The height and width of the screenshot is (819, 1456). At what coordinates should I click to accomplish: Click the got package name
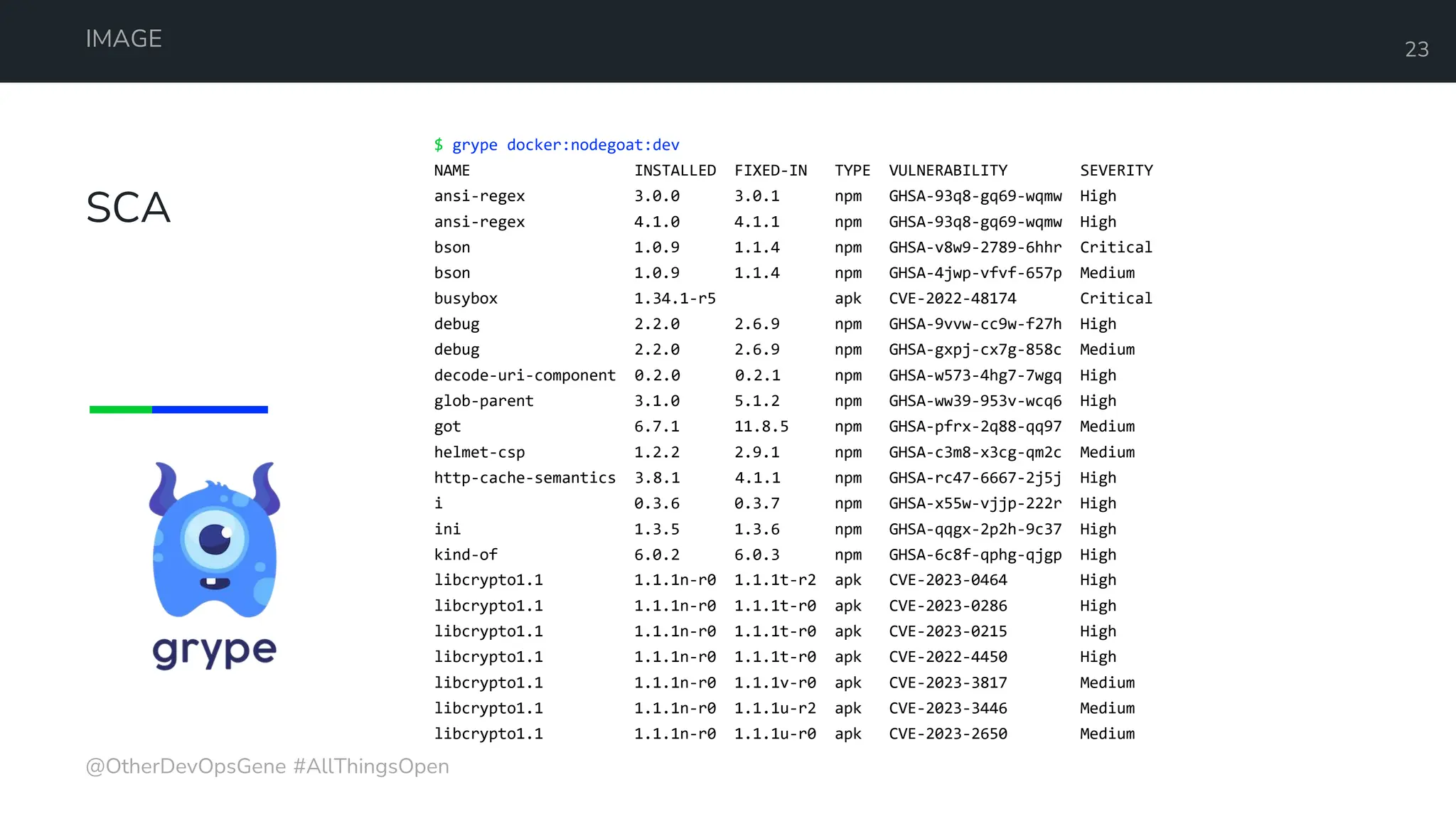[x=447, y=427]
